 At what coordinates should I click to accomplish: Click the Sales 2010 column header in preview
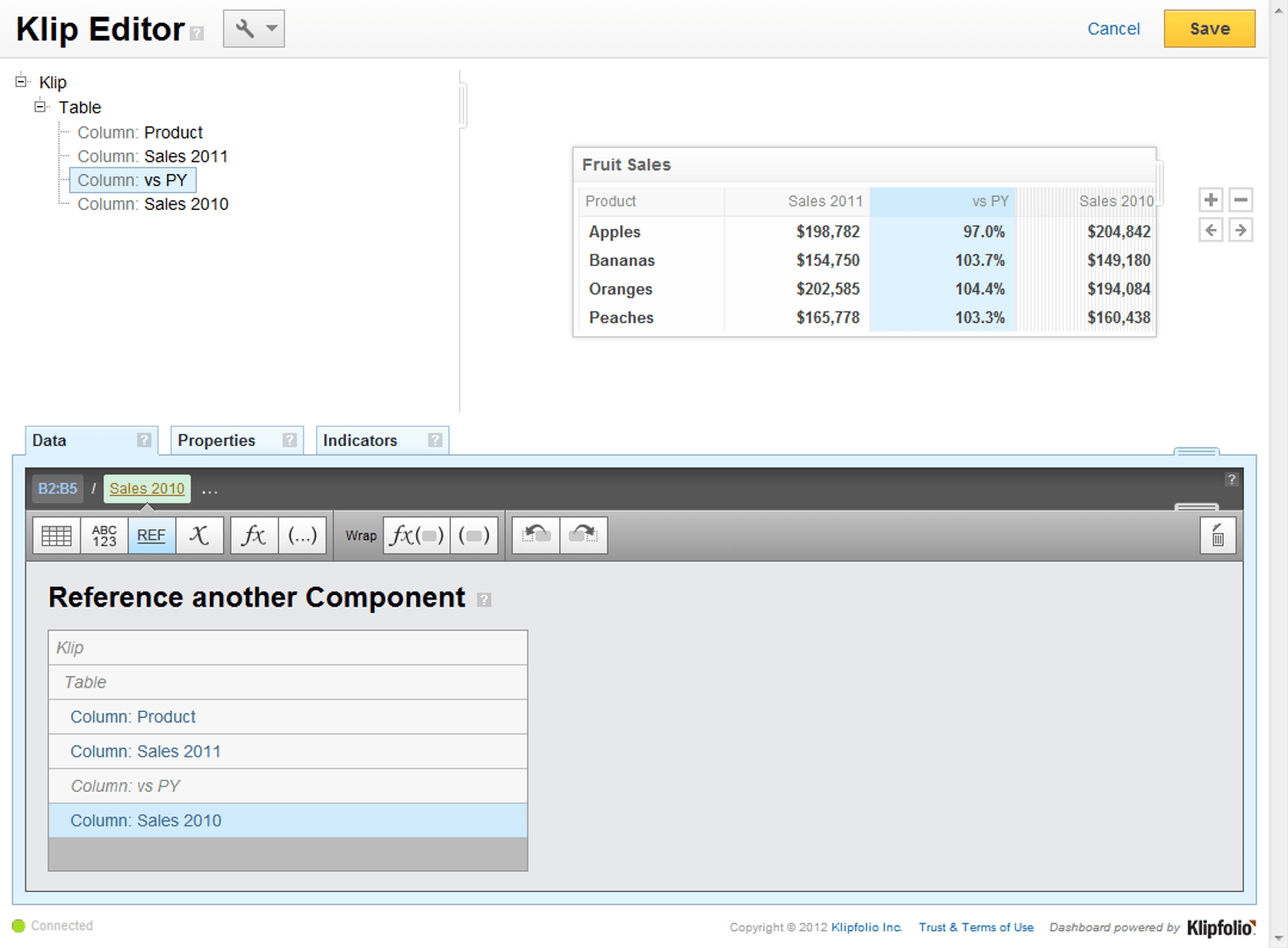[1087, 201]
